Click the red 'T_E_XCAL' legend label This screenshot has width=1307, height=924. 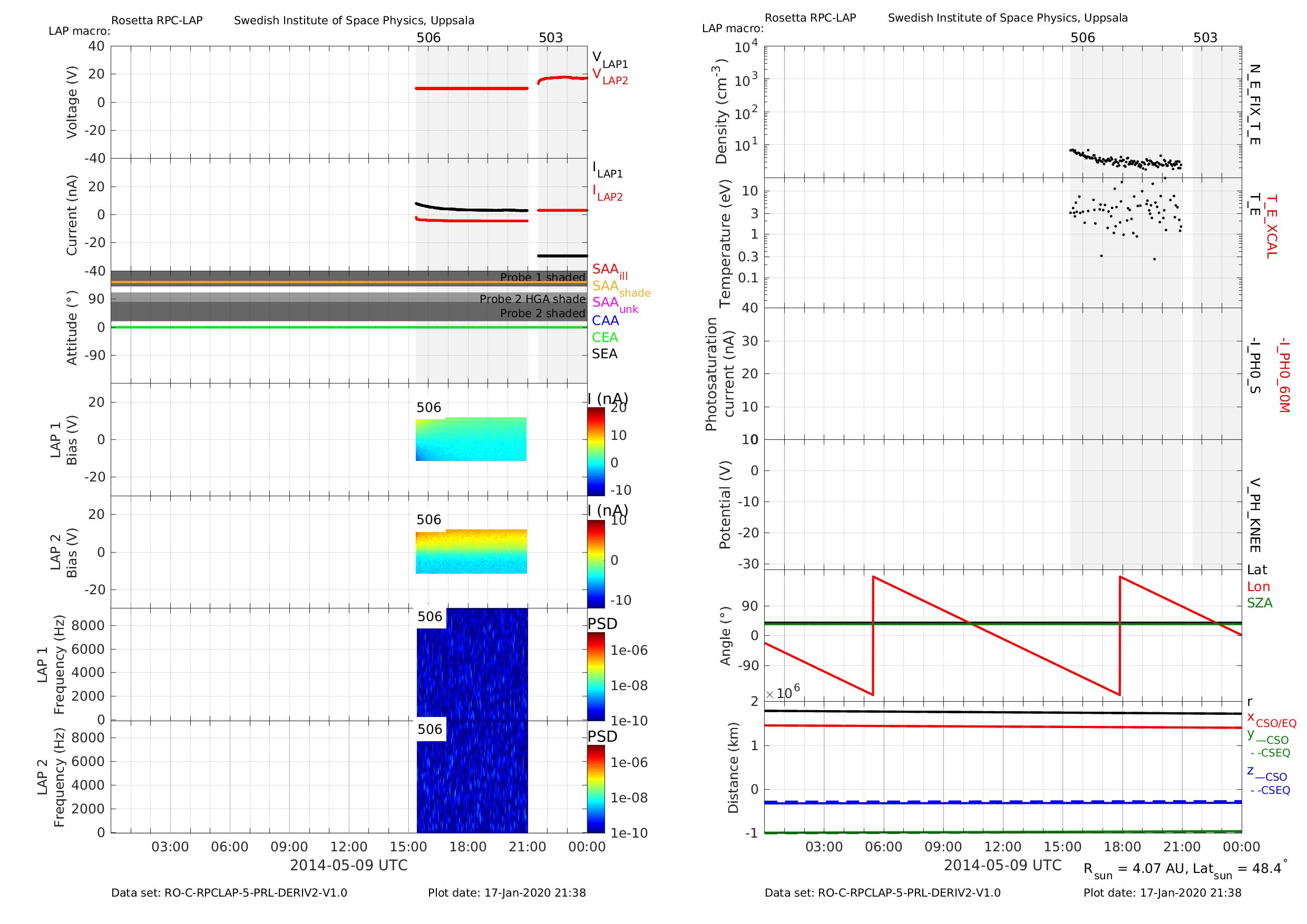pyautogui.click(x=1271, y=227)
